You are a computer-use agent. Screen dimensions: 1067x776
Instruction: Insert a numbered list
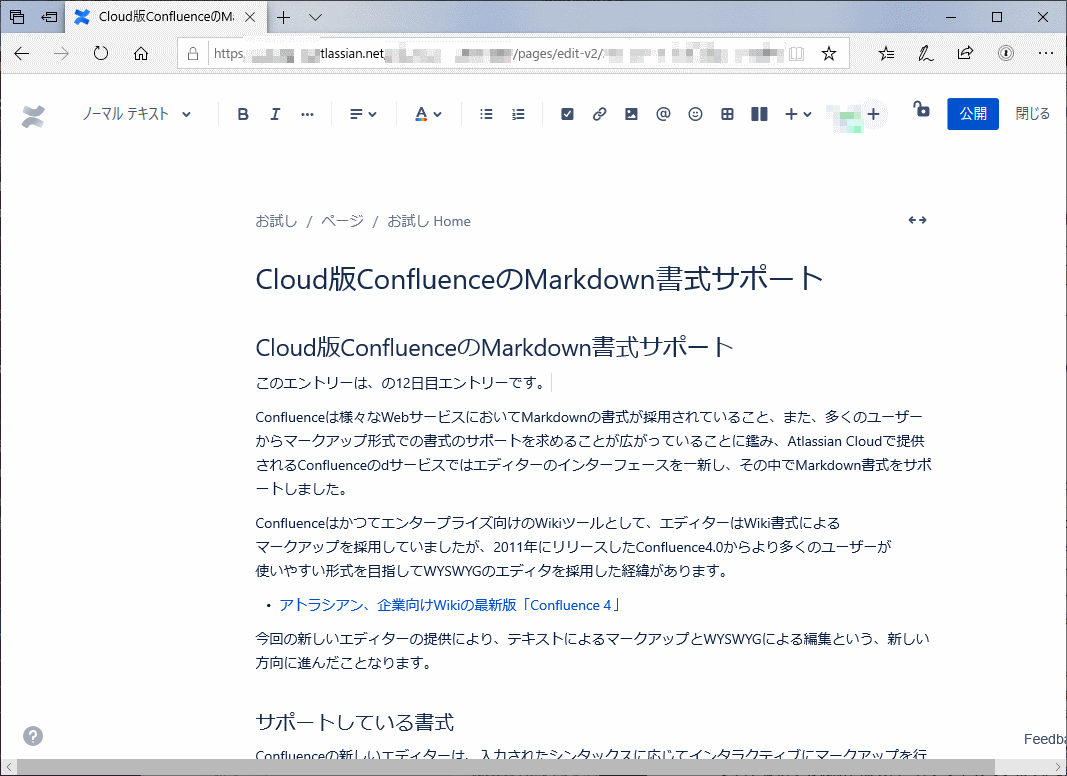pos(519,114)
